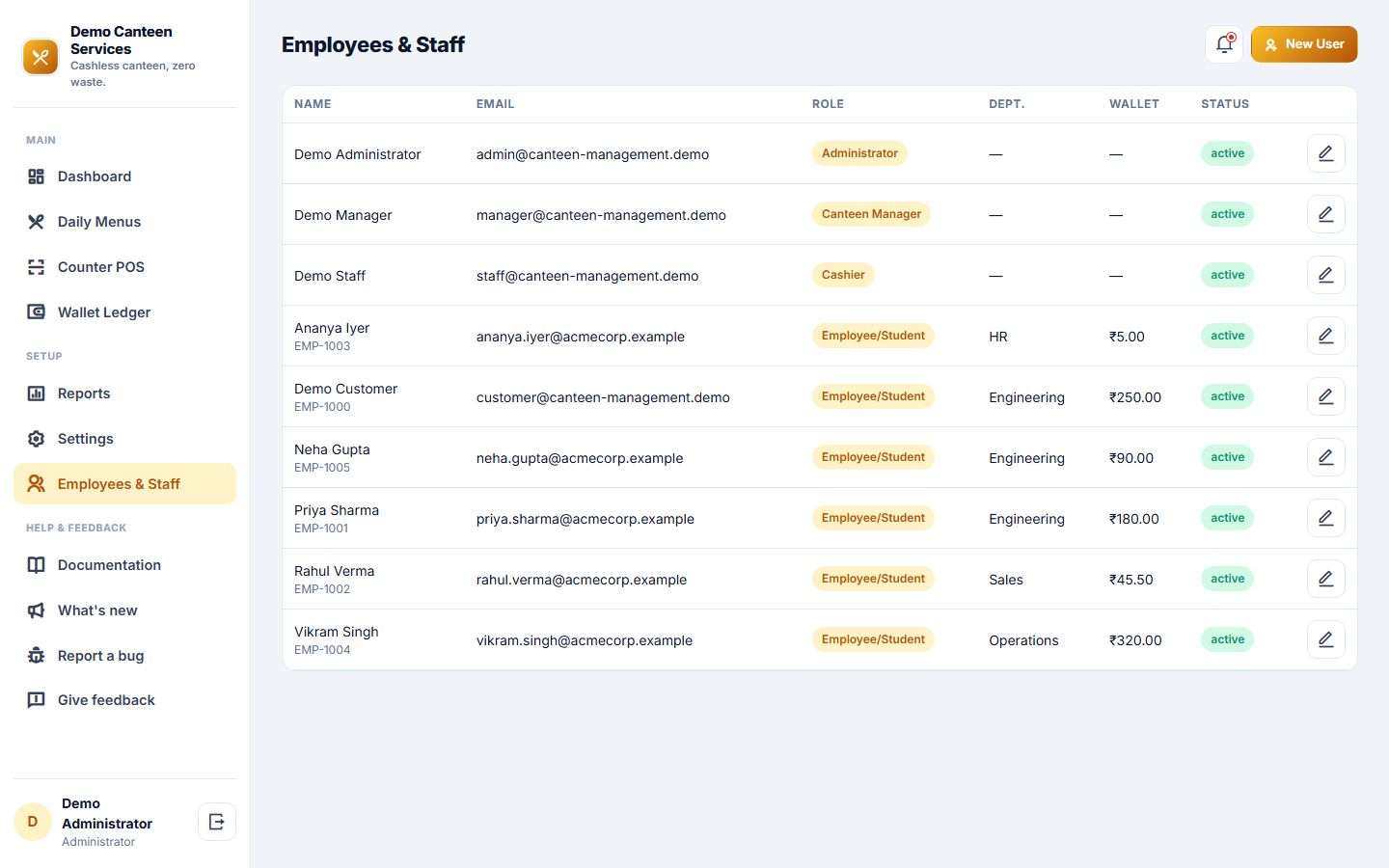Click the ₹250.00 wallet balance
The image size is (1389, 868).
pos(1135,397)
